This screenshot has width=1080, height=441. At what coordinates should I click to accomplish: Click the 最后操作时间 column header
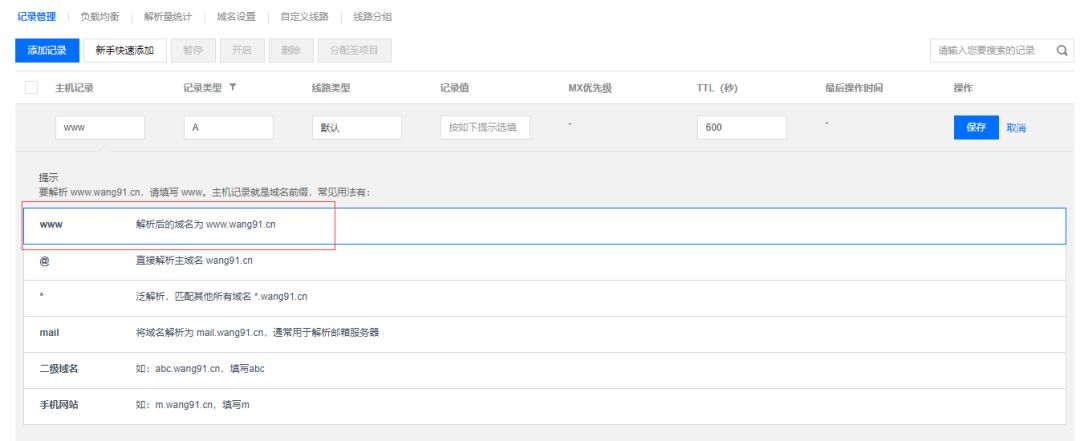(x=854, y=88)
